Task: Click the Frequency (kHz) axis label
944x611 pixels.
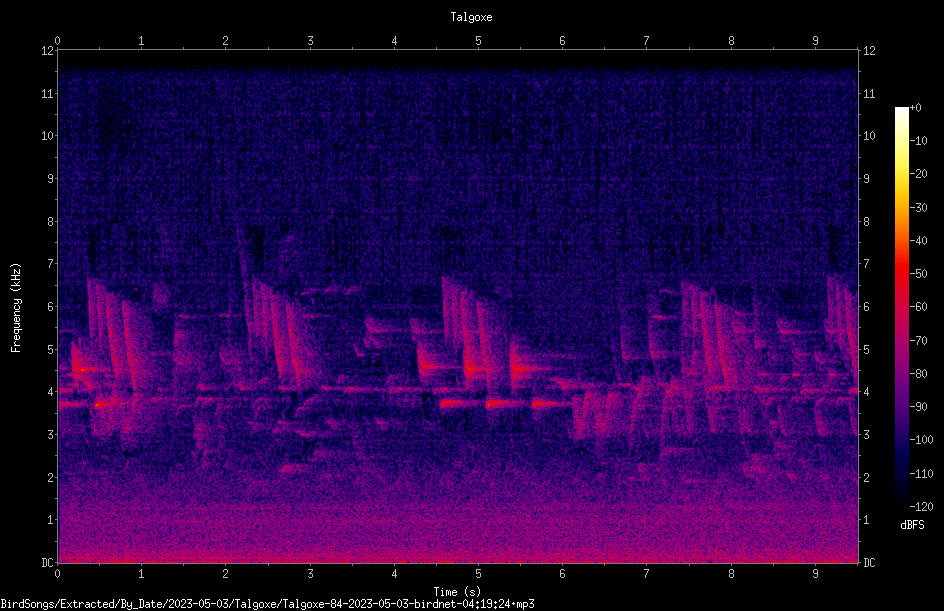Action: (16, 308)
